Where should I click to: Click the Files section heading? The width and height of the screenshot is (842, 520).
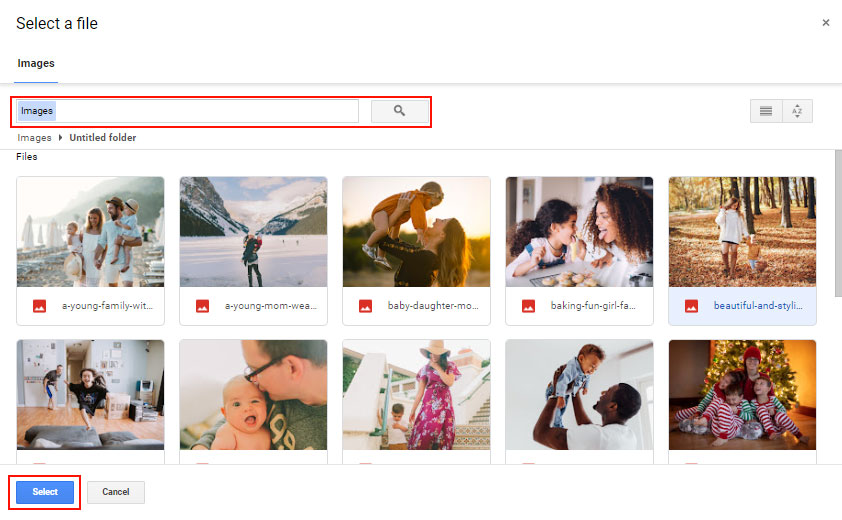pyautogui.click(x=27, y=157)
